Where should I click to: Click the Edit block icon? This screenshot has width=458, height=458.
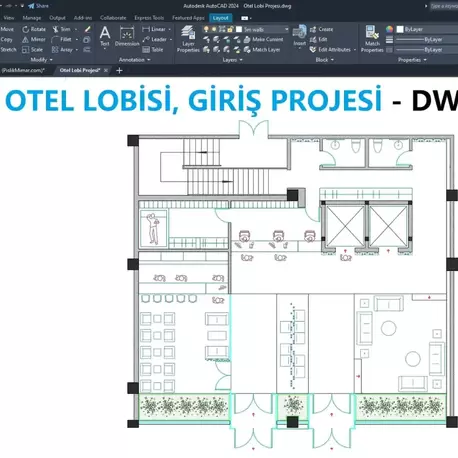313,40
